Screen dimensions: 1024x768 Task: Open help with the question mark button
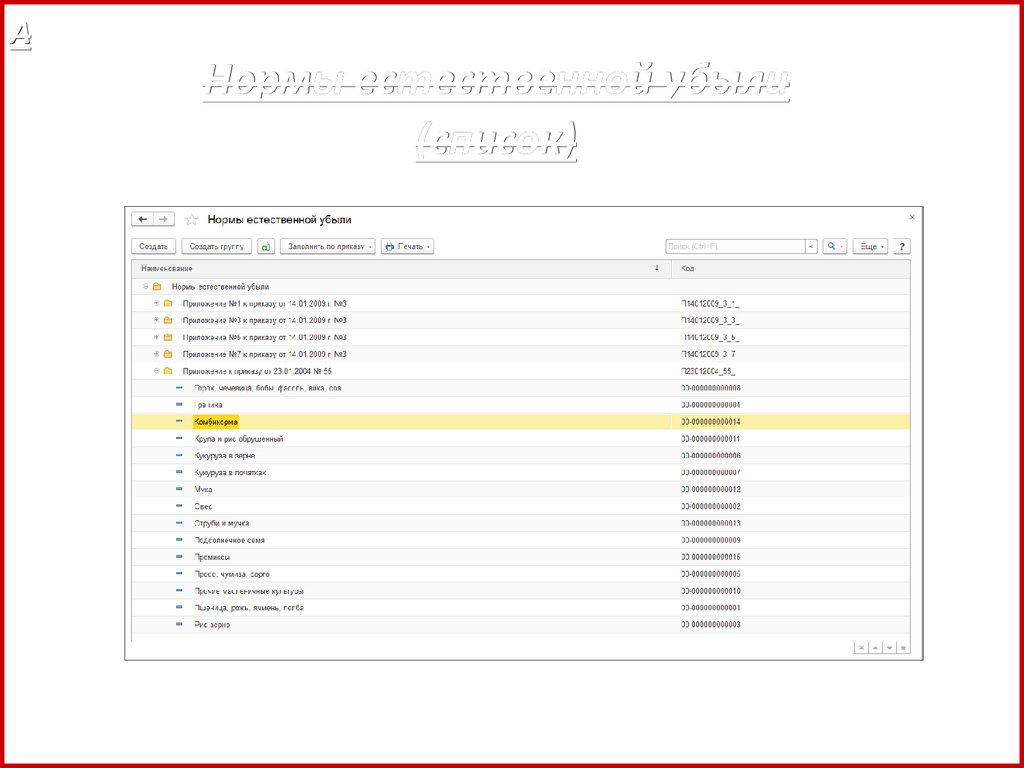[901, 246]
